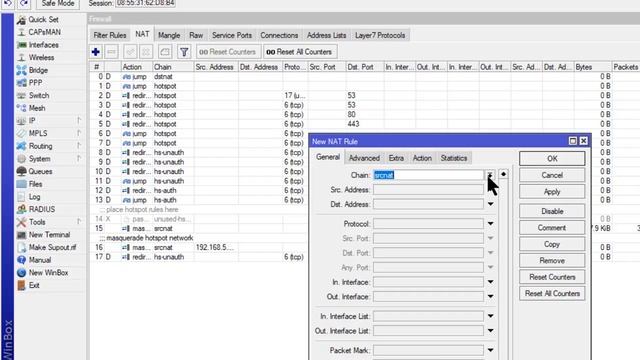Open New WinBox in sidebar

pyautogui.click(x=48, y=273)
